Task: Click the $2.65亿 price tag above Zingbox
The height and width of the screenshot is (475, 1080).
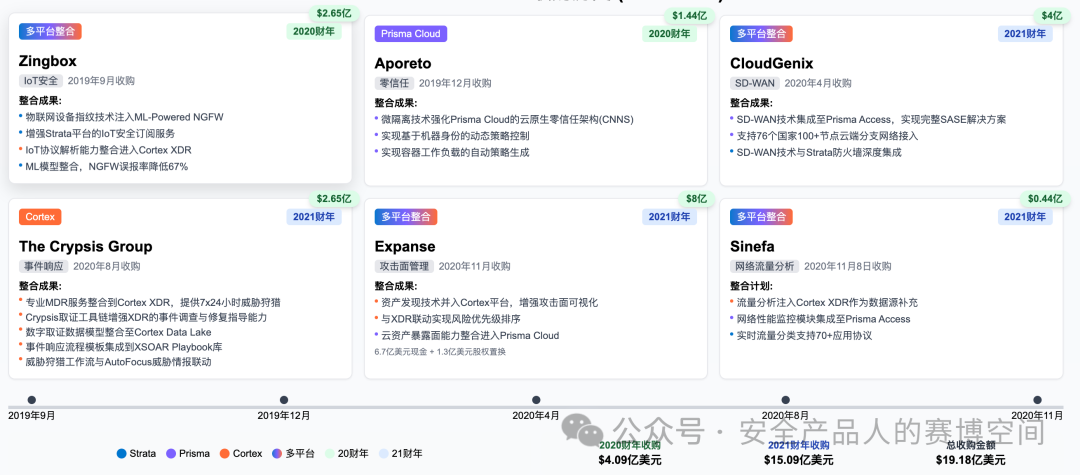Action: pyautogui.click(x=334, y=12)
